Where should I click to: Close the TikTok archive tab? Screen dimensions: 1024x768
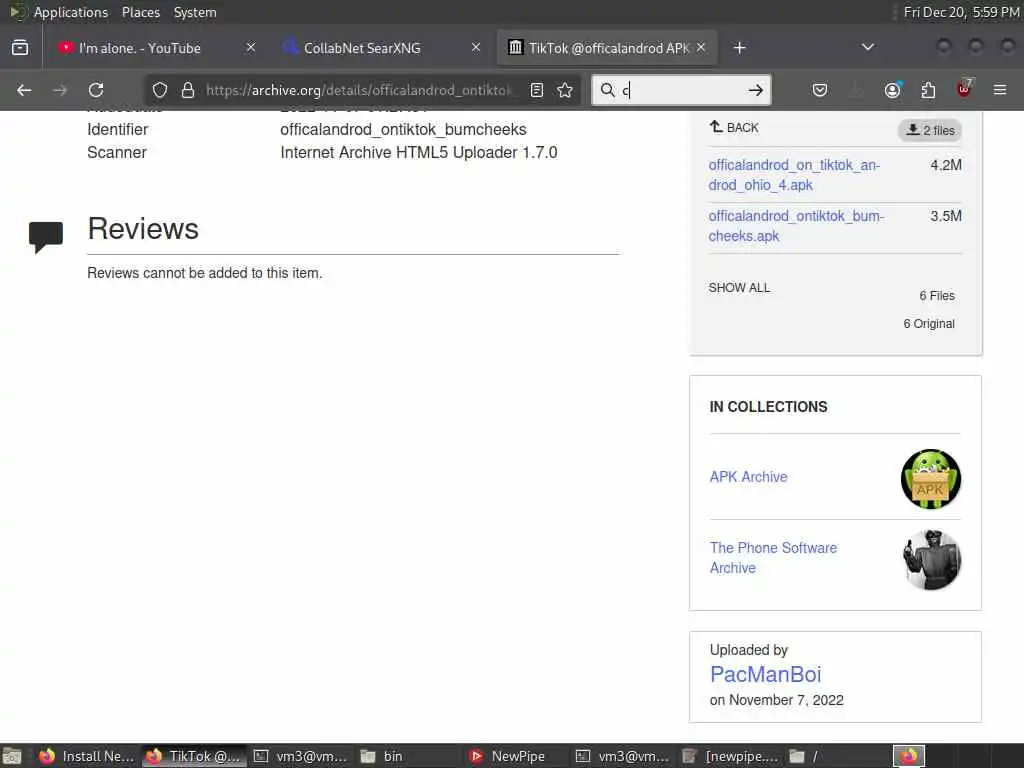click(x=701, y=48)
